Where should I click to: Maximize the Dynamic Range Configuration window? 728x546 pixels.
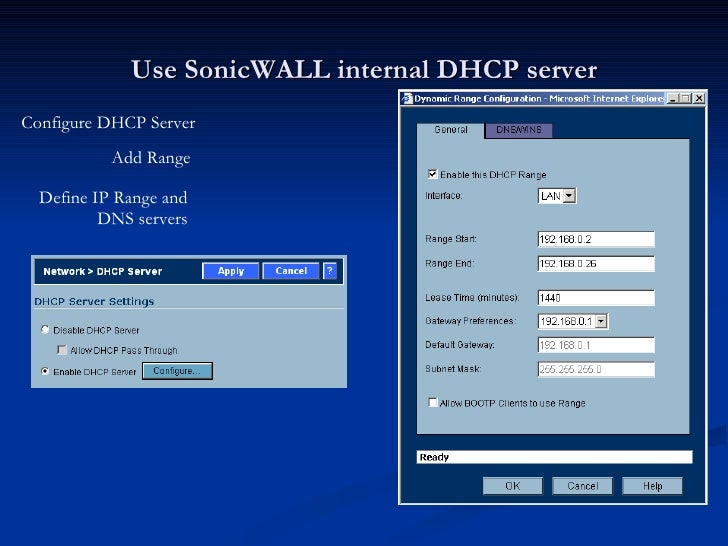685,98
